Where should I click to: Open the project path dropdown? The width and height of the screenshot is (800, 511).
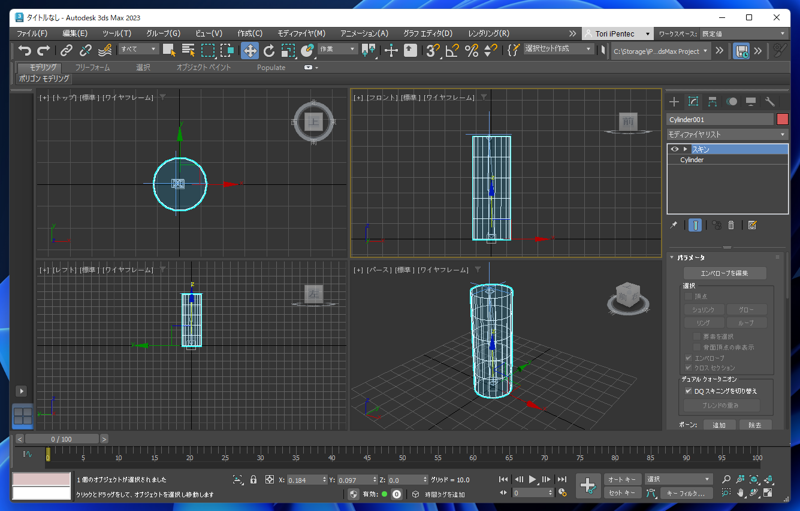point(661,51)
